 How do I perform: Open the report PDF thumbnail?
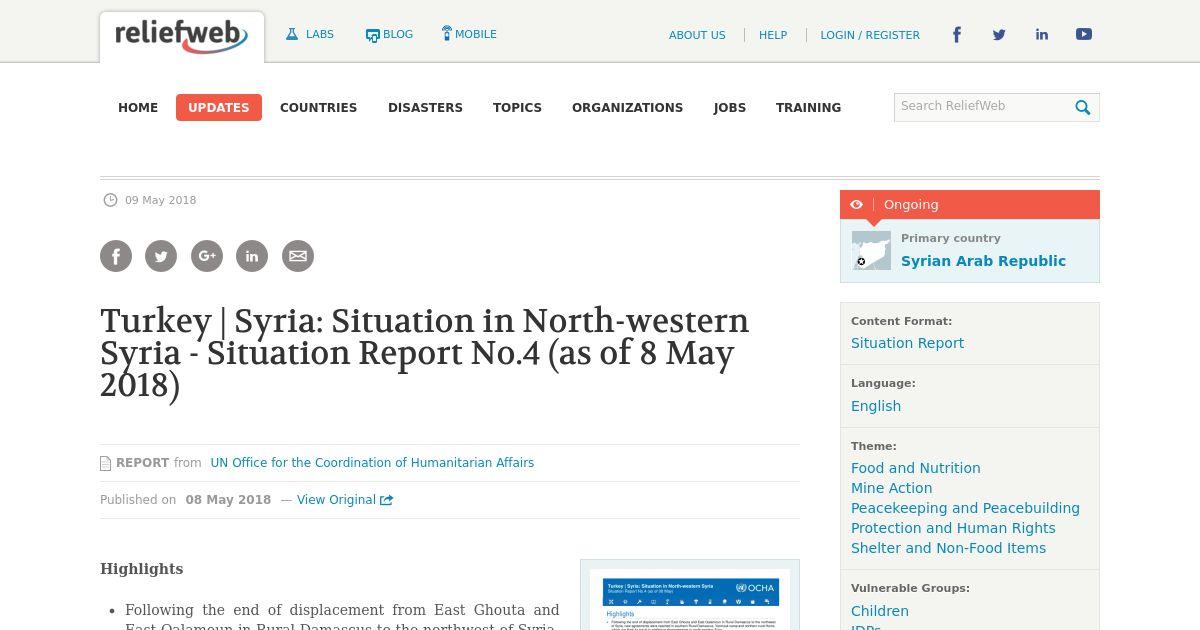[x=690, y=597]
